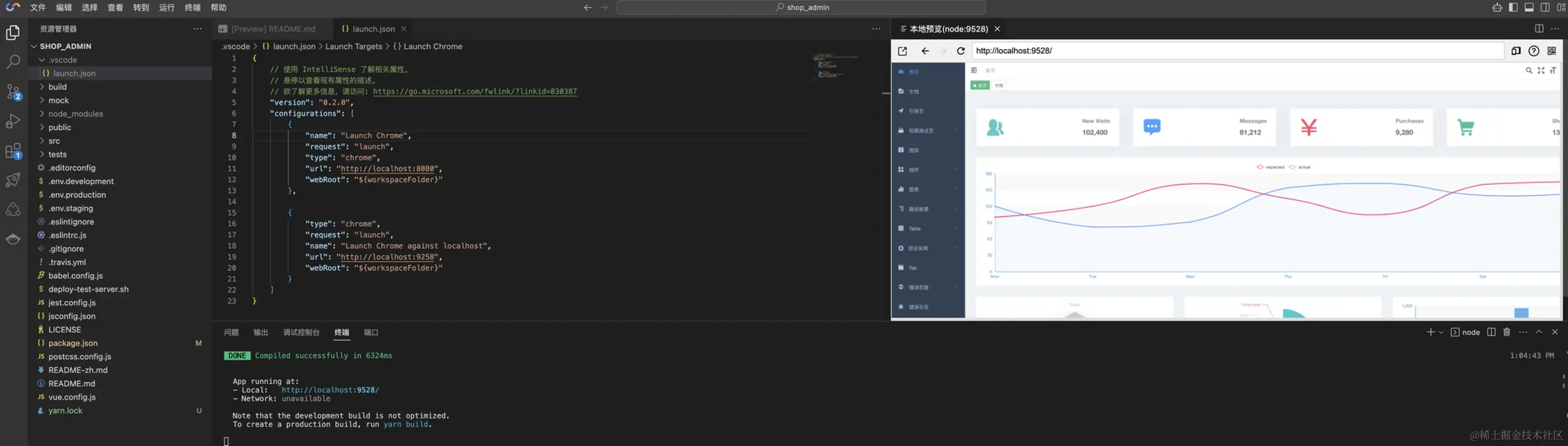
Task: Customize layout from title bar icon
Action: (x=1560, y=8)
